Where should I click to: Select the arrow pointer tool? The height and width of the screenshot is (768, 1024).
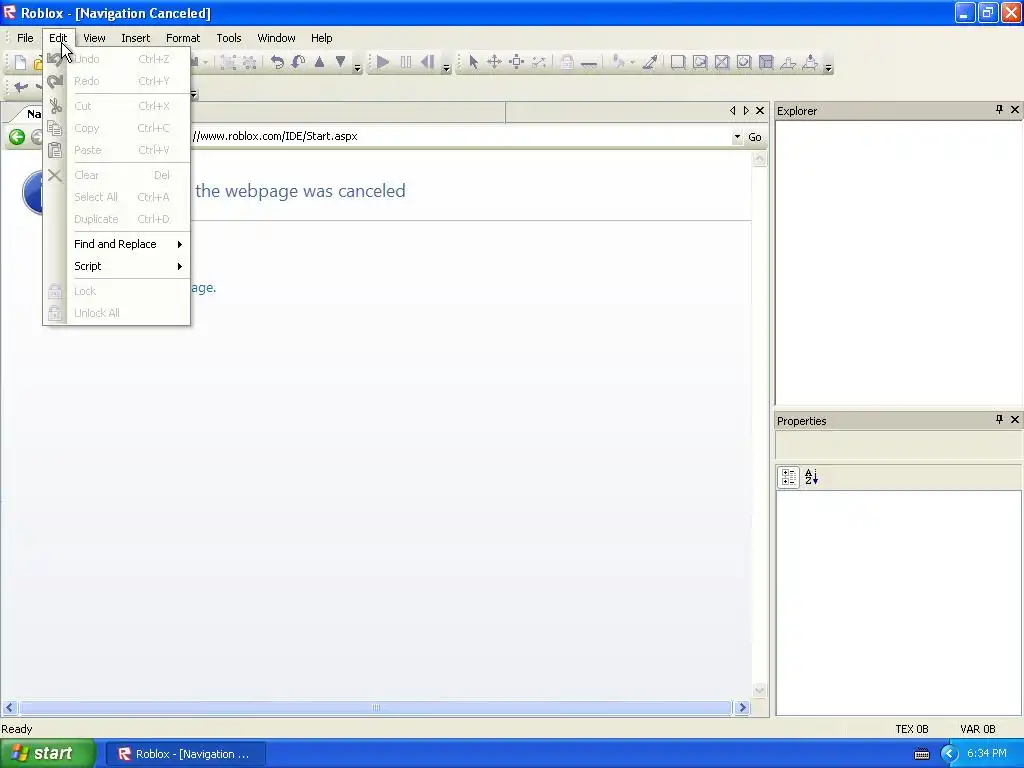(473, 63)
